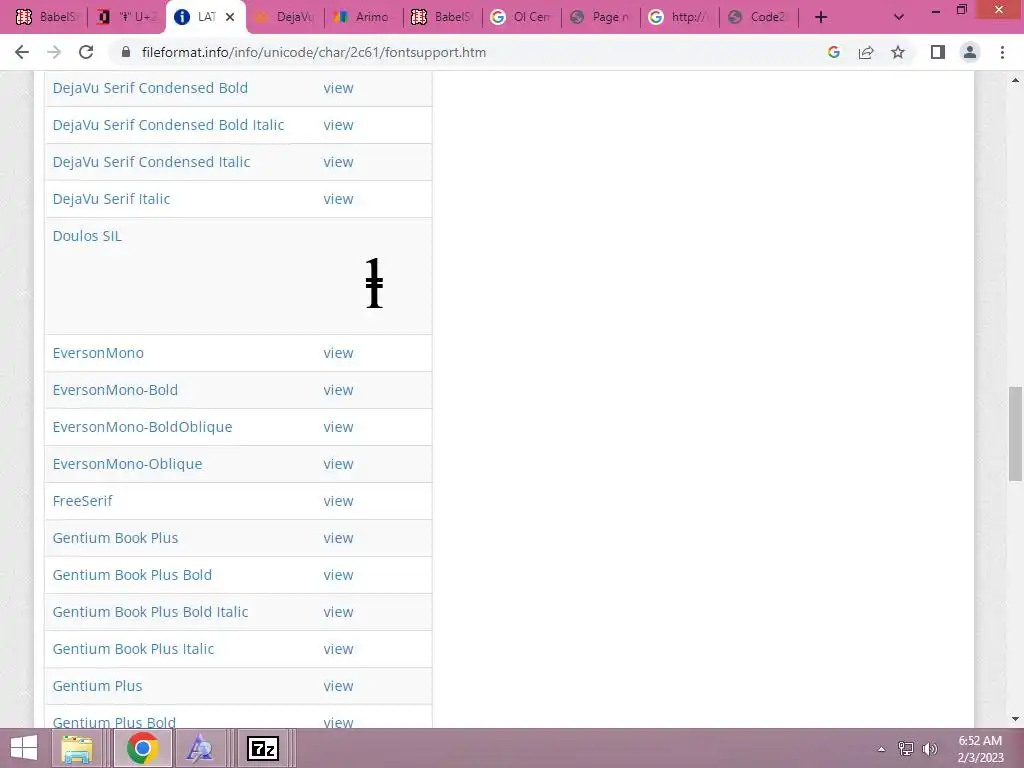Click the Doulos SIL glyph image

[x=374, y=283]
